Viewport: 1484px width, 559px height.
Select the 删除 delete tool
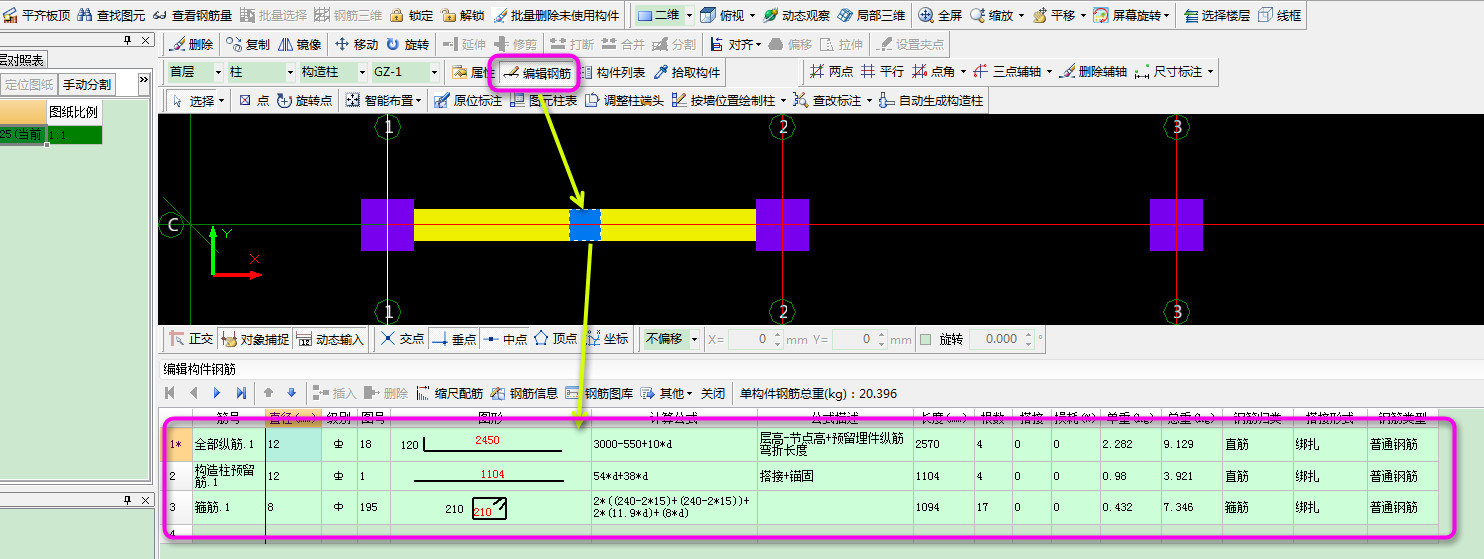190,44
